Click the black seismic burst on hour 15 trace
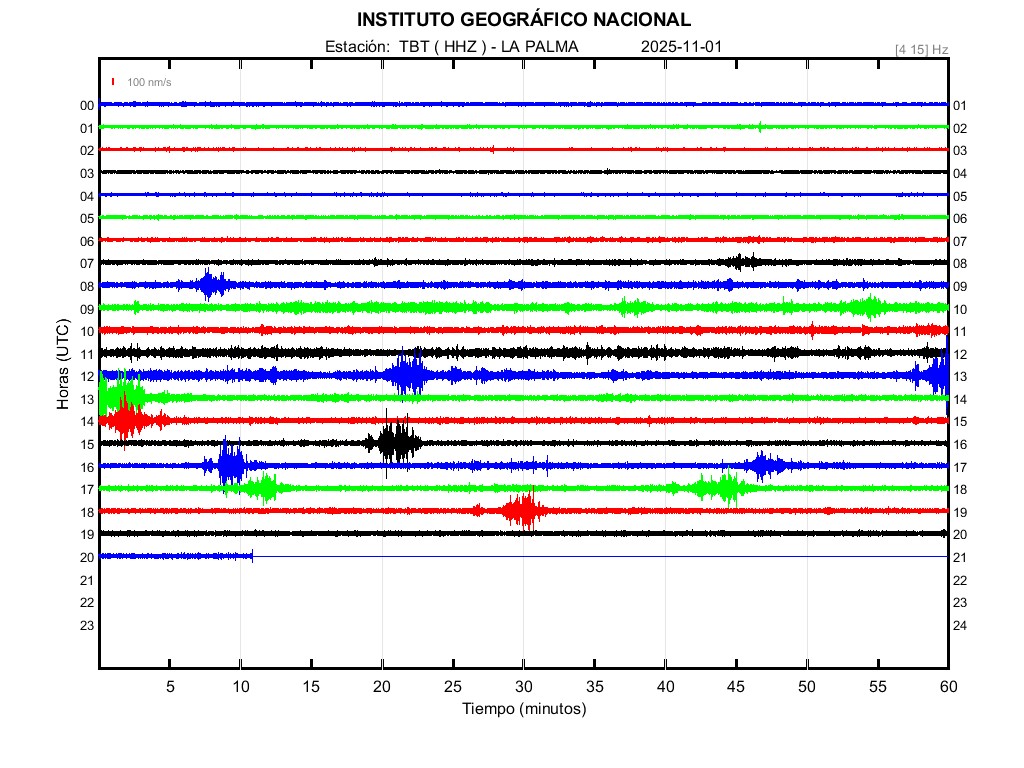Image resolution: width=1024 pixels, height=768 pixels. click(x=396, y=442)
